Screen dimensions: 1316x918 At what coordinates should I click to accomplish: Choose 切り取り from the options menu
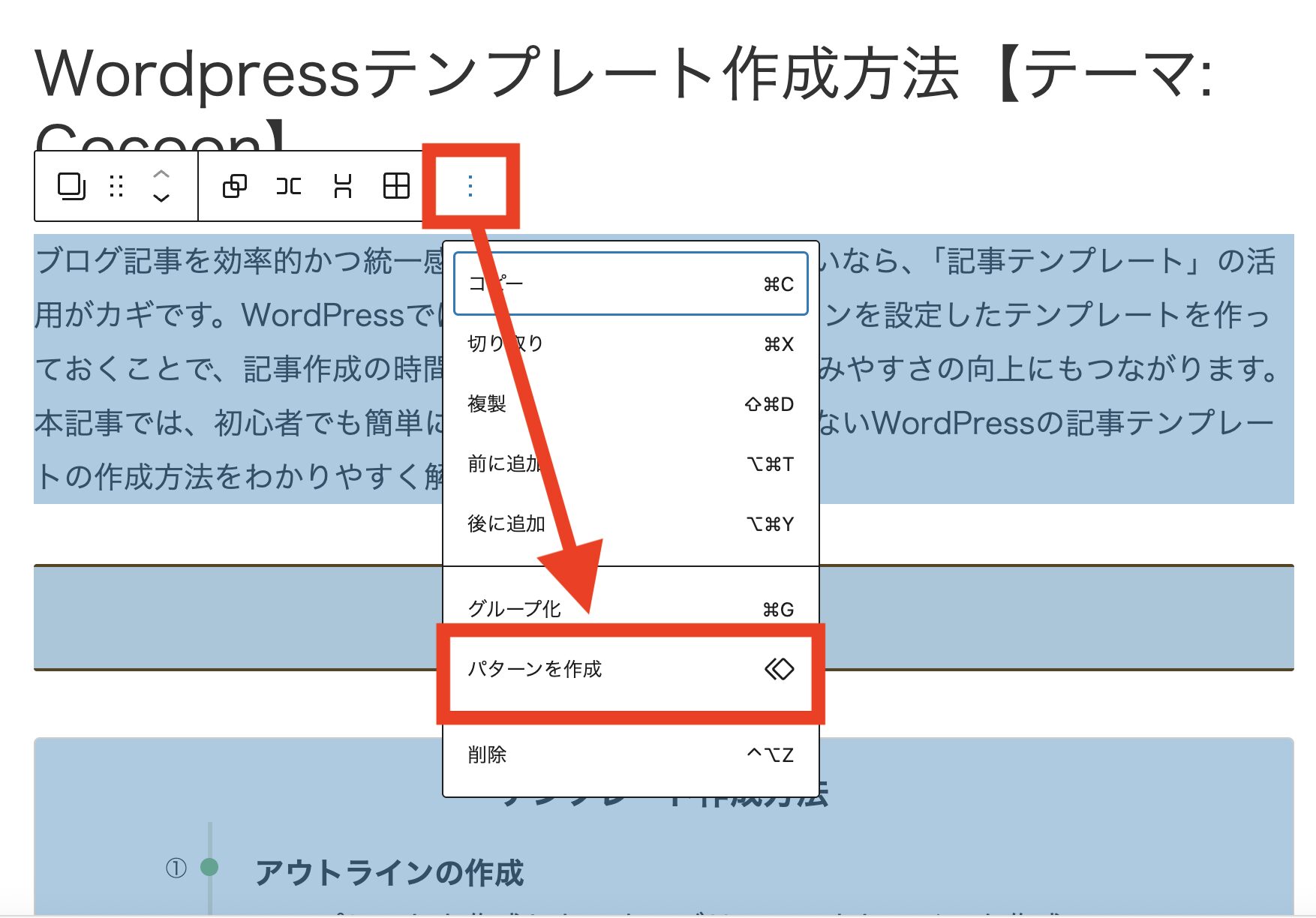pos(631,343)
